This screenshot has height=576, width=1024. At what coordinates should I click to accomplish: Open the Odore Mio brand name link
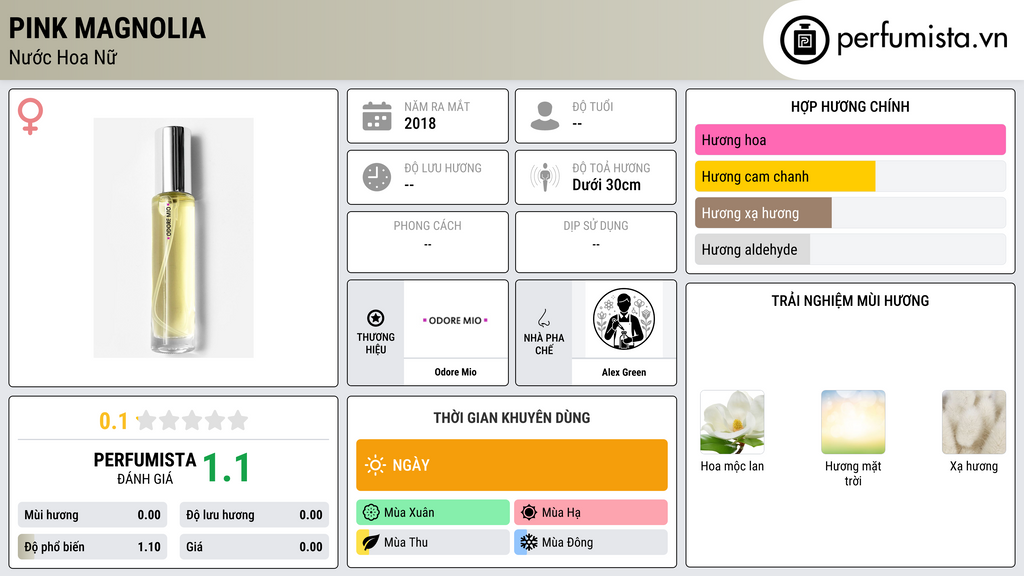455,372
